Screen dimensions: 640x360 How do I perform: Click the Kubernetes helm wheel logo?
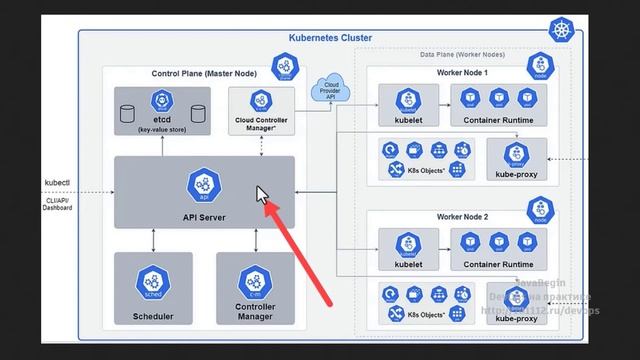[x=562, y=30]
